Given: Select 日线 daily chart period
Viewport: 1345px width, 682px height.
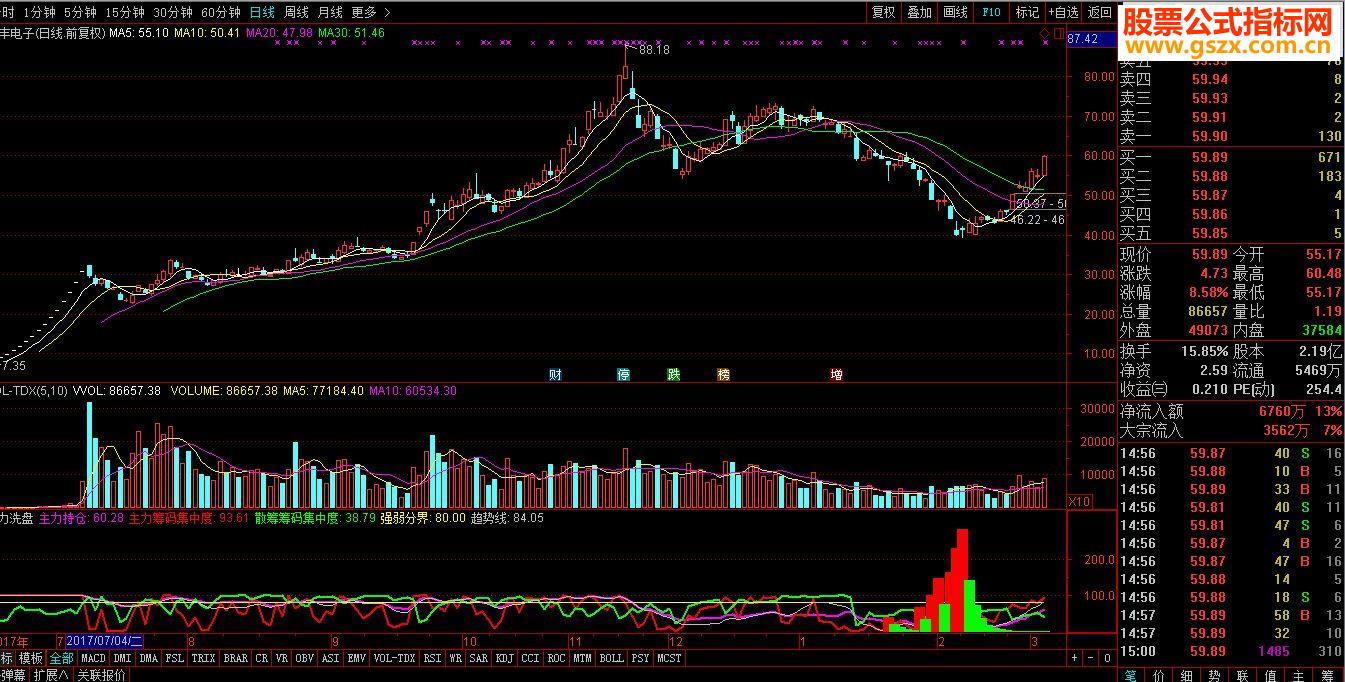Looking at the screenshot, I should click(x=262, y=12).
